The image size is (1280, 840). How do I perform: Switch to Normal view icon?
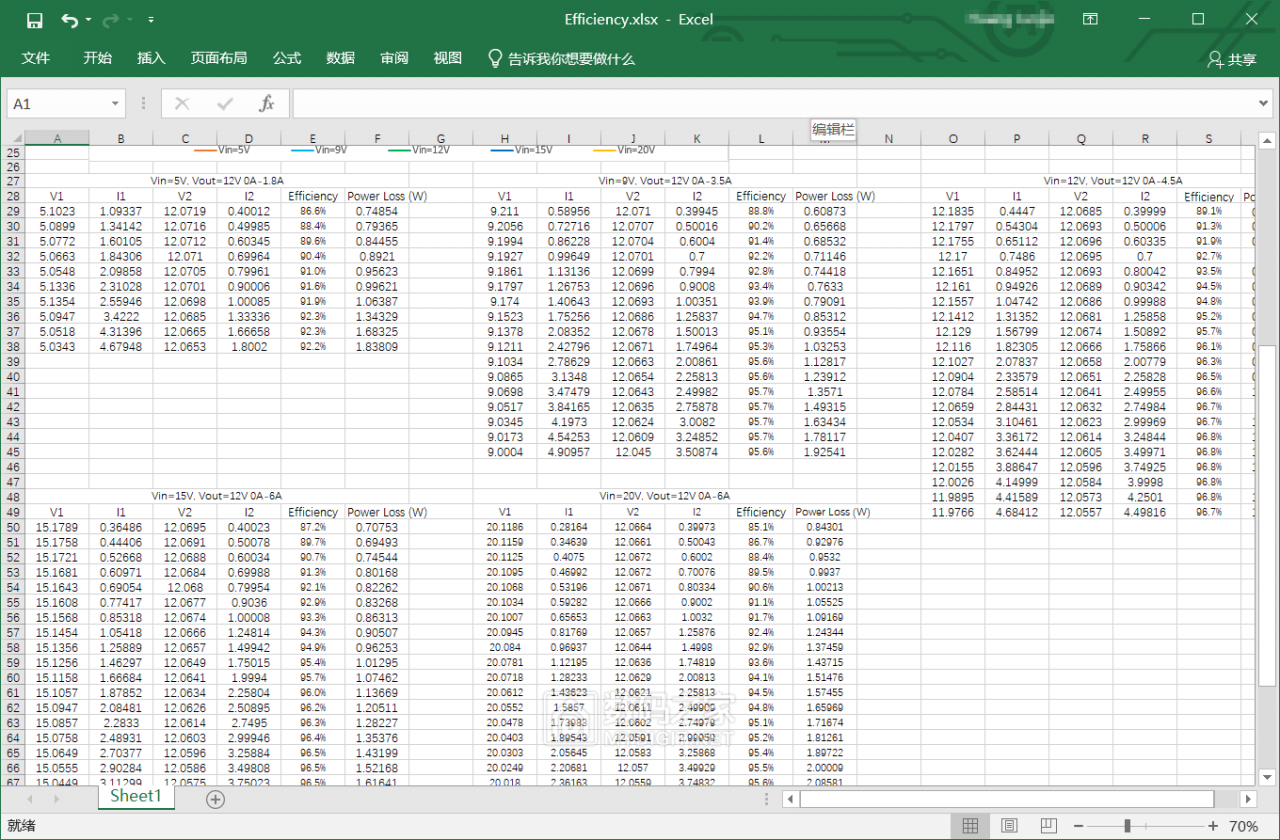[x=969, y=826]
